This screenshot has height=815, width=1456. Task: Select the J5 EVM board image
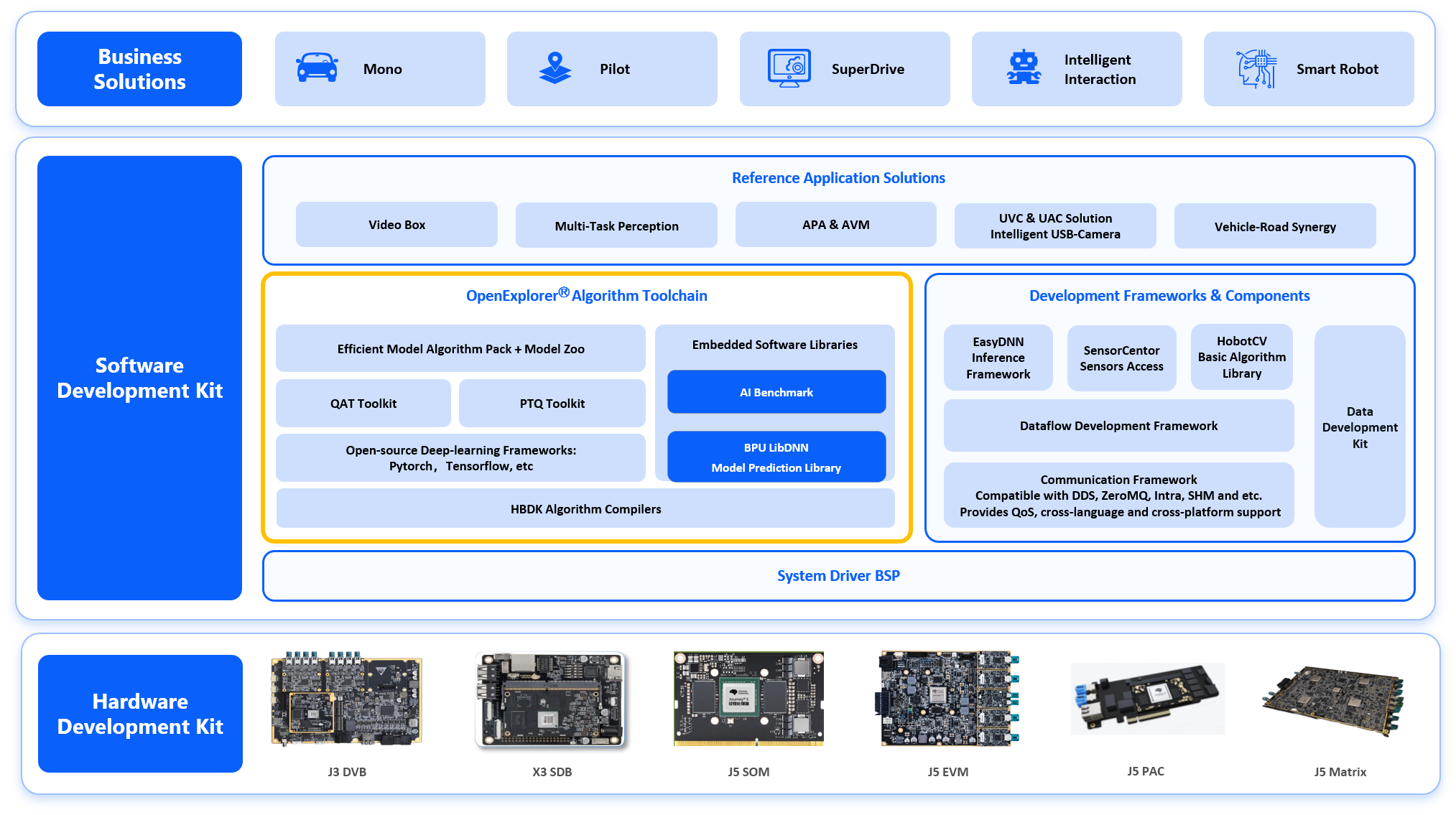pyautogui.click(x=947, y=699)
